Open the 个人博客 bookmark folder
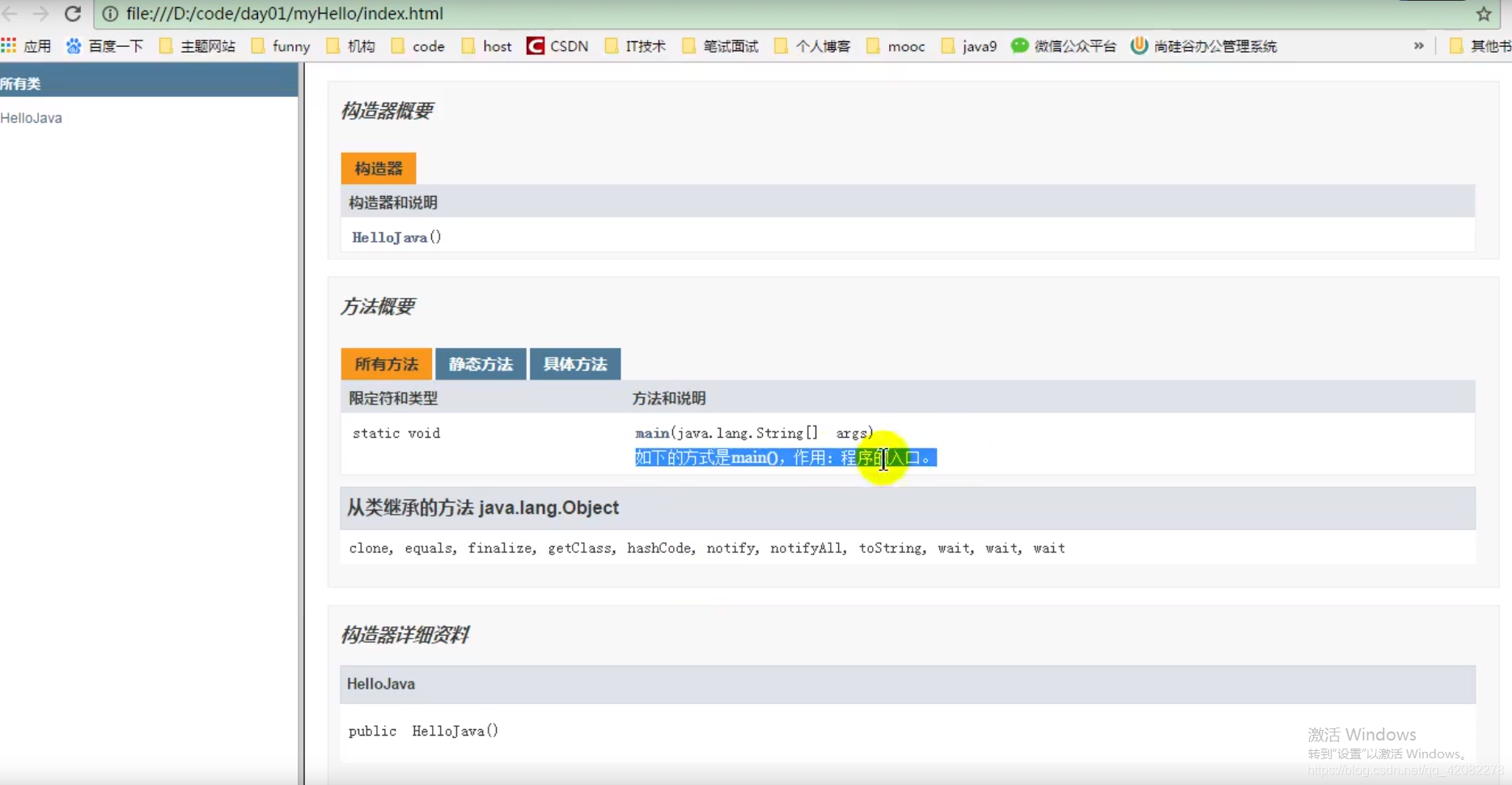1512x785 pixels. (x=813, y=46)
